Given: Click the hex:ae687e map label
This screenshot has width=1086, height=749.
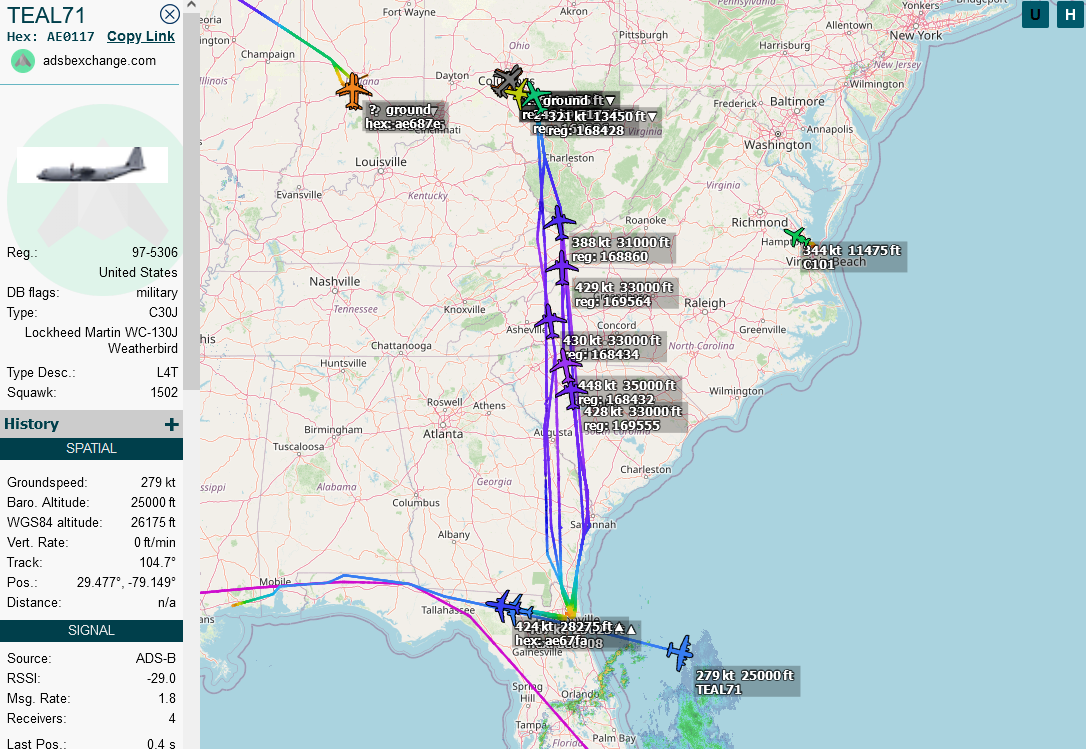Looking at the screenshot, I should pyautogui.click(x=404, y=125).
